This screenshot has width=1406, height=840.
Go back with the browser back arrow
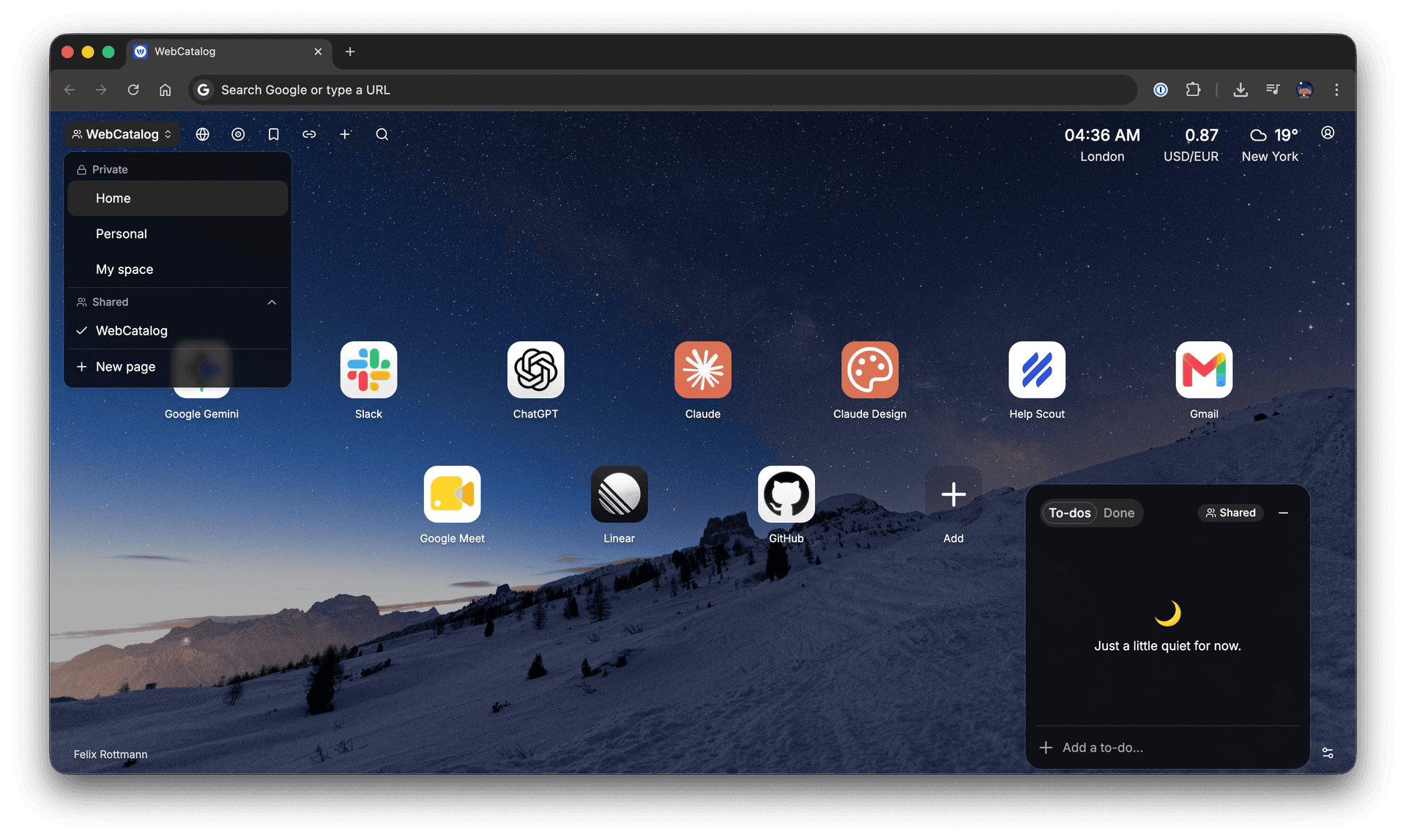[70, 89]
